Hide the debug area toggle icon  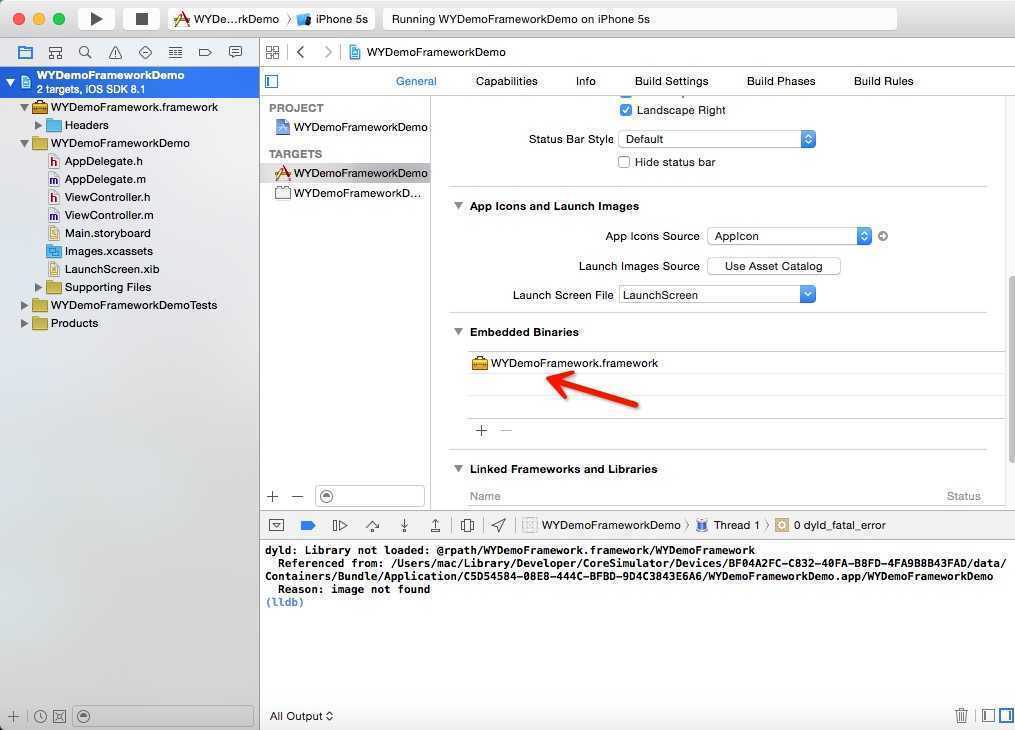click(x=276, y=525)
